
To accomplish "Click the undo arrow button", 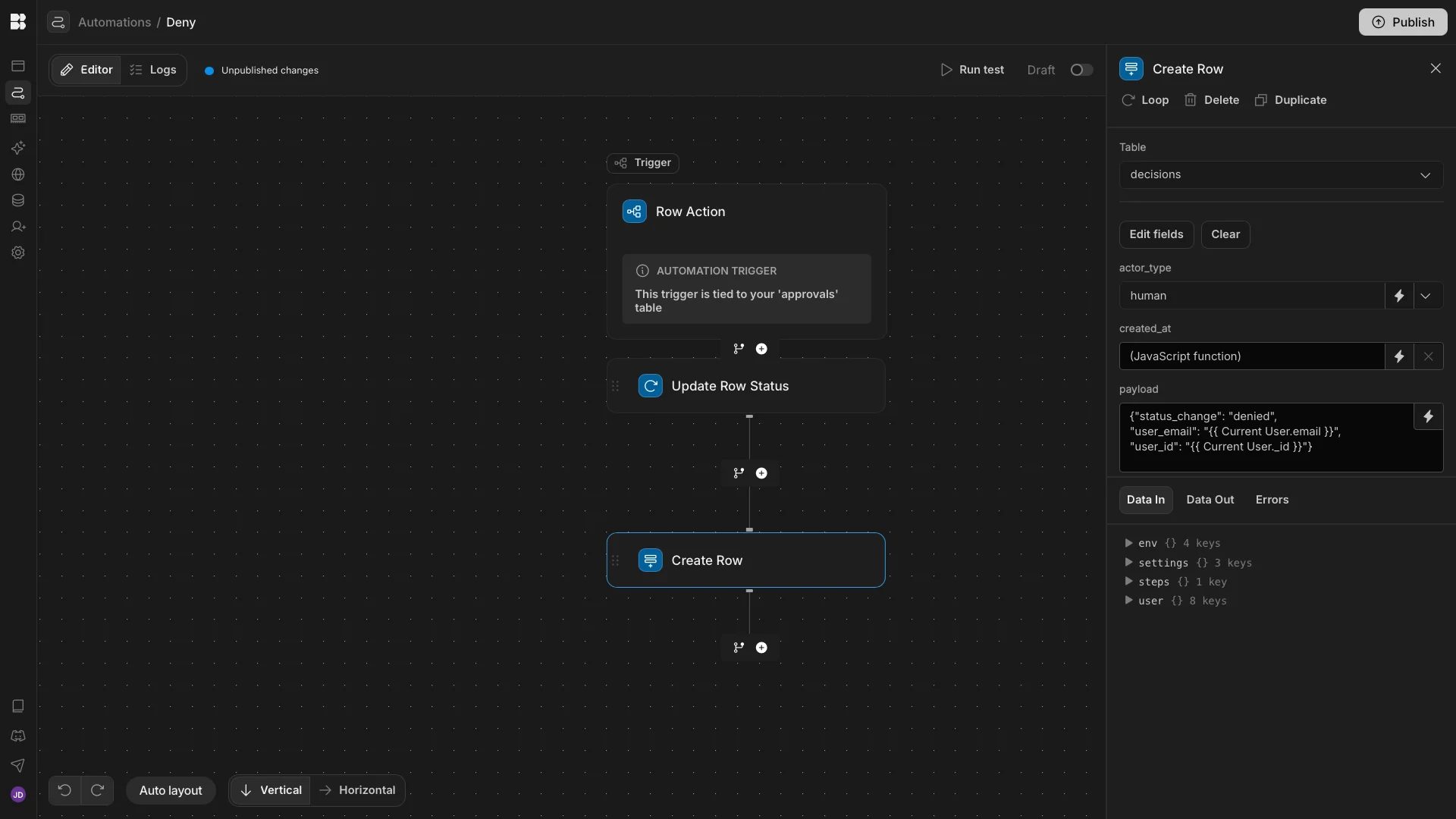I will pyautogui.click(x=64, y=790).
